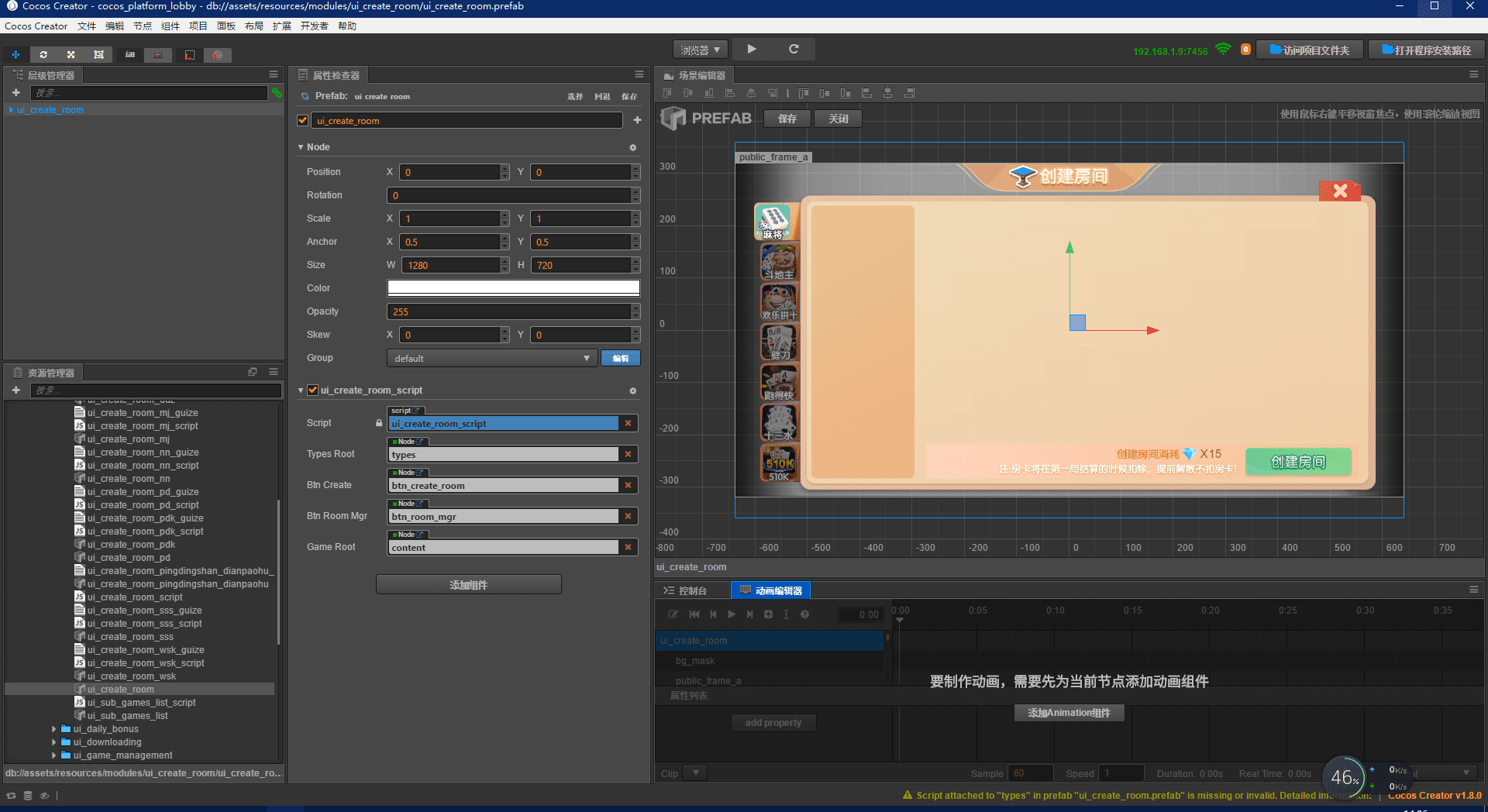Toggle hierarchy link search filter icon
This screenshot has width=1488, height=812.
click(x=277, y=93)
